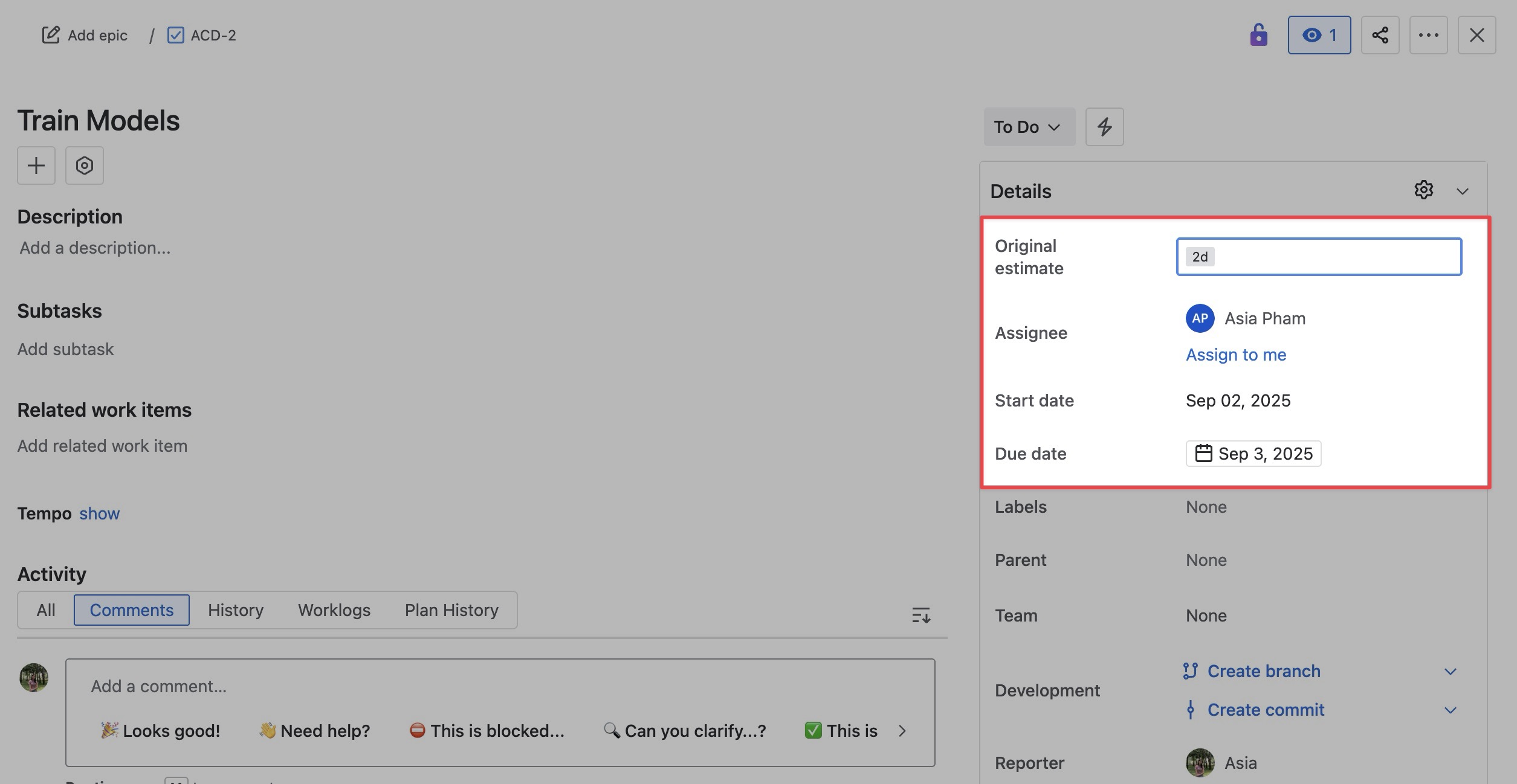Open the To Do status dropdown
The height and width of the screenshot is (784, 1517).
pyautogui.click(x=1029, y=127)
